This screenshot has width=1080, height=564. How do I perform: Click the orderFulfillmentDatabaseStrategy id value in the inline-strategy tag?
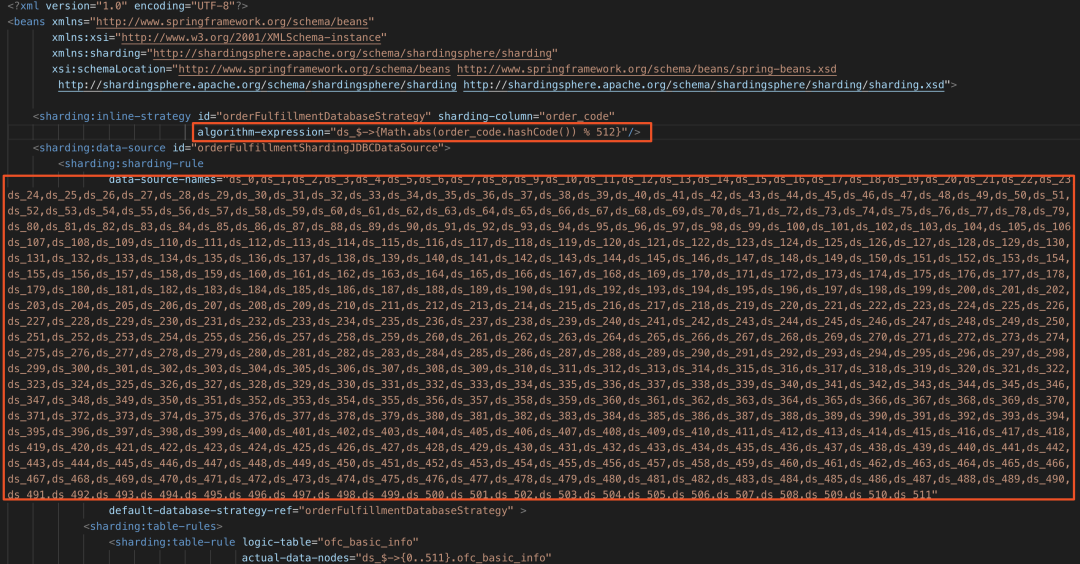point(314,116)
